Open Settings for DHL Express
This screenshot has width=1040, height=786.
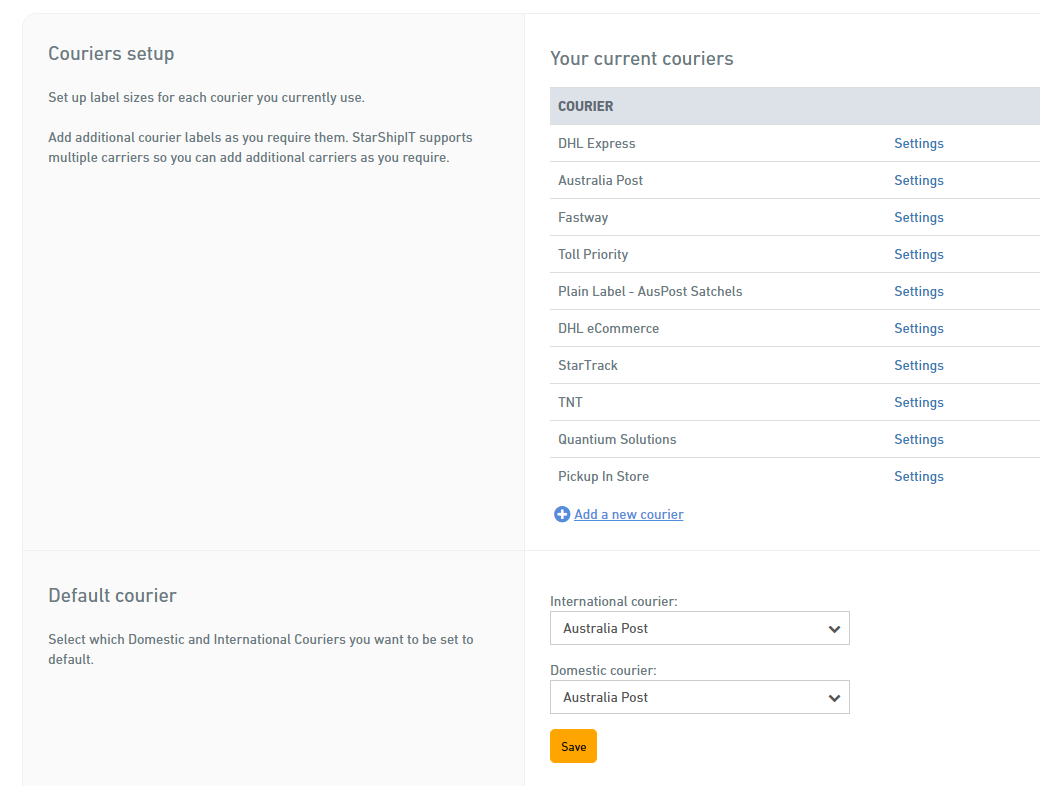[918, 143]
